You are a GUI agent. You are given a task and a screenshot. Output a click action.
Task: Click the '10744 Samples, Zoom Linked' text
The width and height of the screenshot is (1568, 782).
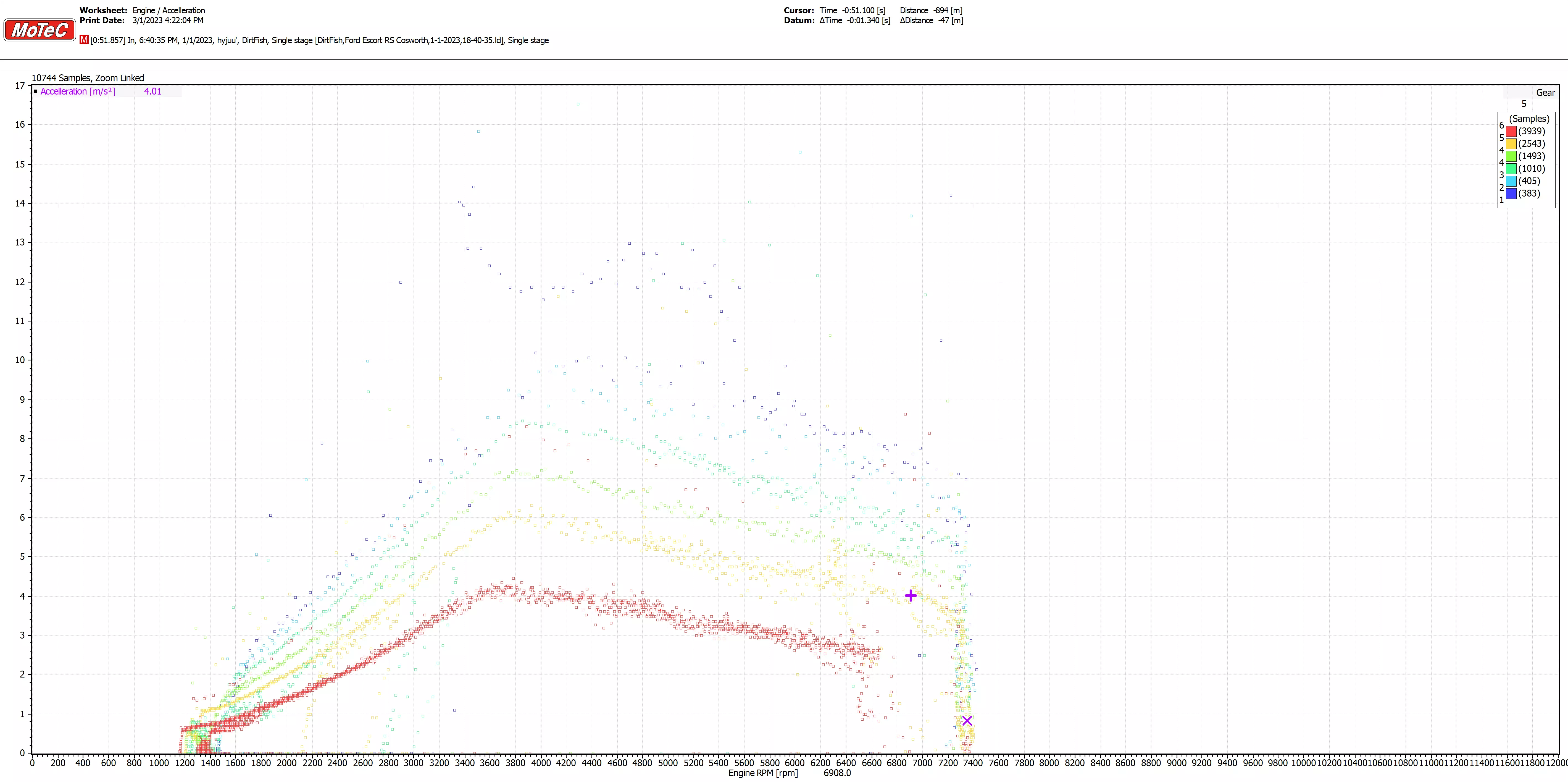pos(88,78)
